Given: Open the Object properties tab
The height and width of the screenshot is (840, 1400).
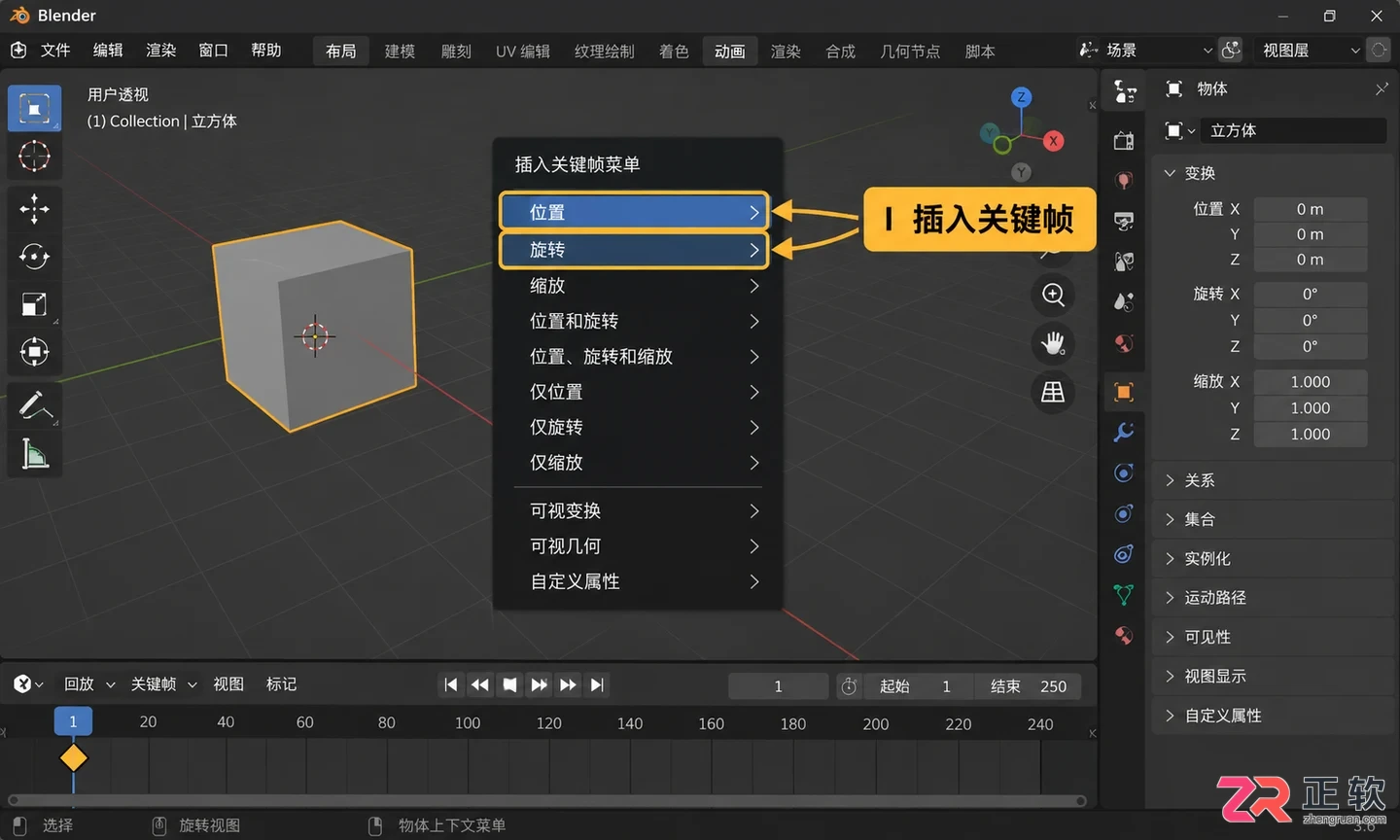Looking at the screenshot, I should click(x=1124, y=392).
